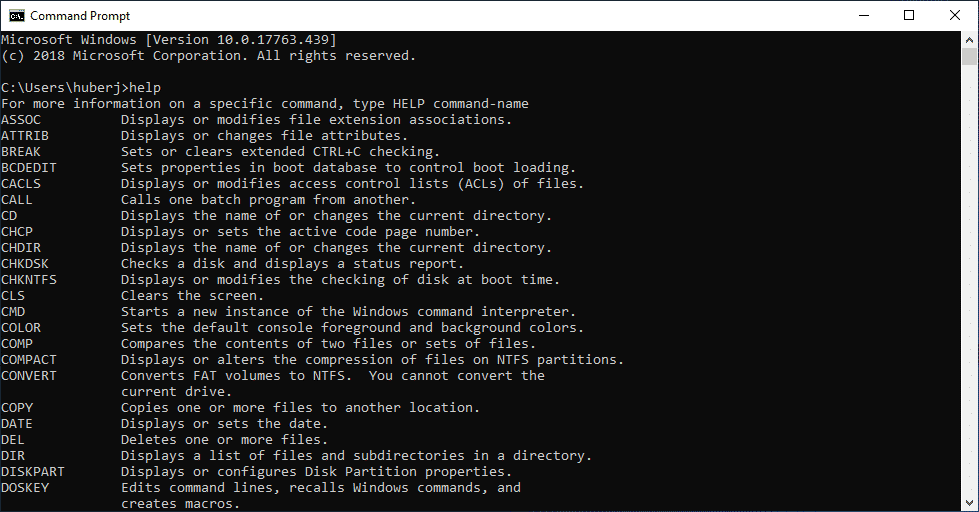Screen dimensions: 979x512
Task: Click the scrollbar up arrow
Action: (969, 39)
